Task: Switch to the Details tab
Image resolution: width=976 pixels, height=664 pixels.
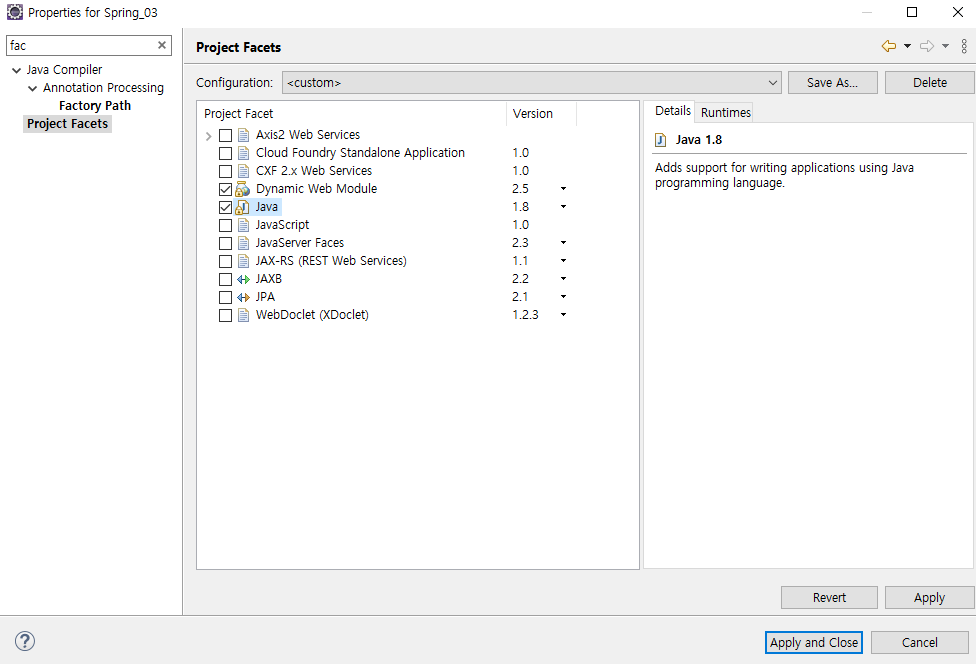Action: point(672,111)
